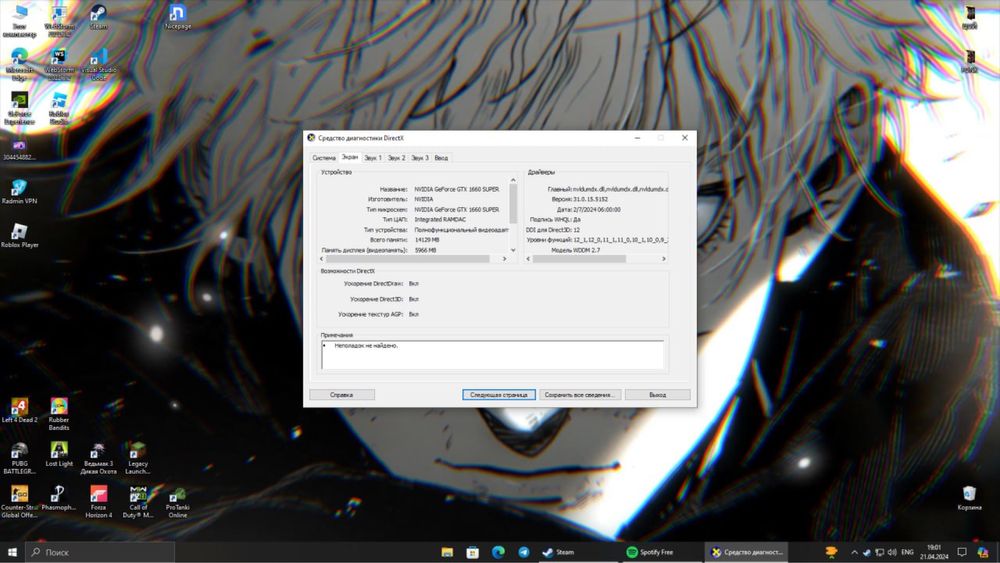1000x563 pixels.
Task: Switch to the Звук 2 tab
Action: 397,157
